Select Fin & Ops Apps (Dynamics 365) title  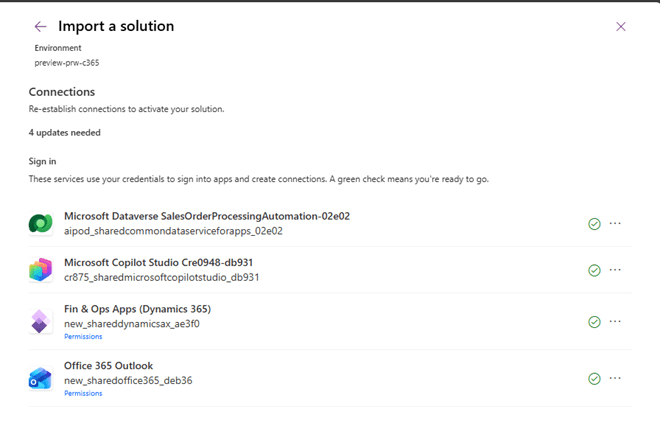pos(137,309)
